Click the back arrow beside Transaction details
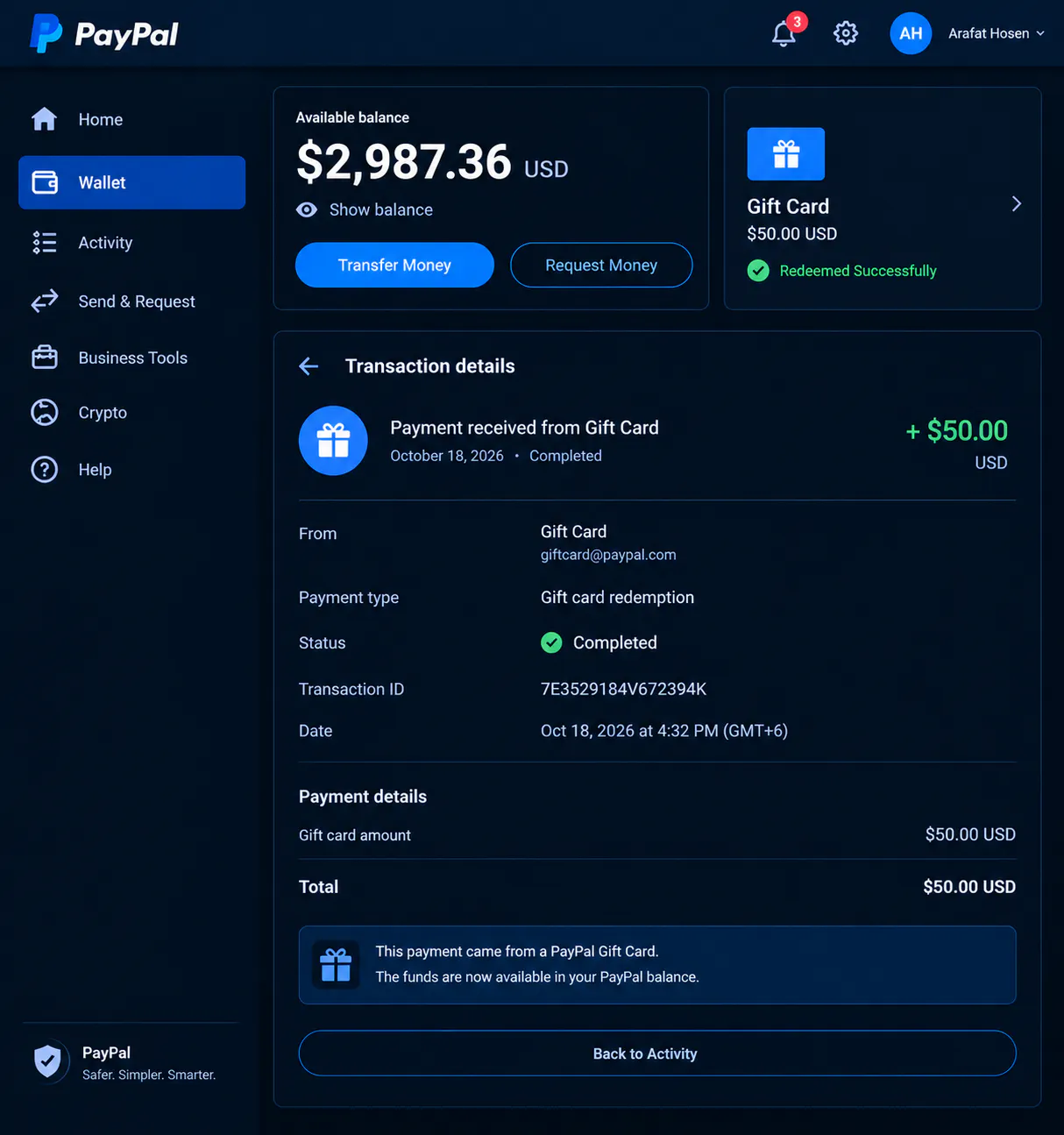The width and height of the screenshot is (1064, 1135). [309, 366]
